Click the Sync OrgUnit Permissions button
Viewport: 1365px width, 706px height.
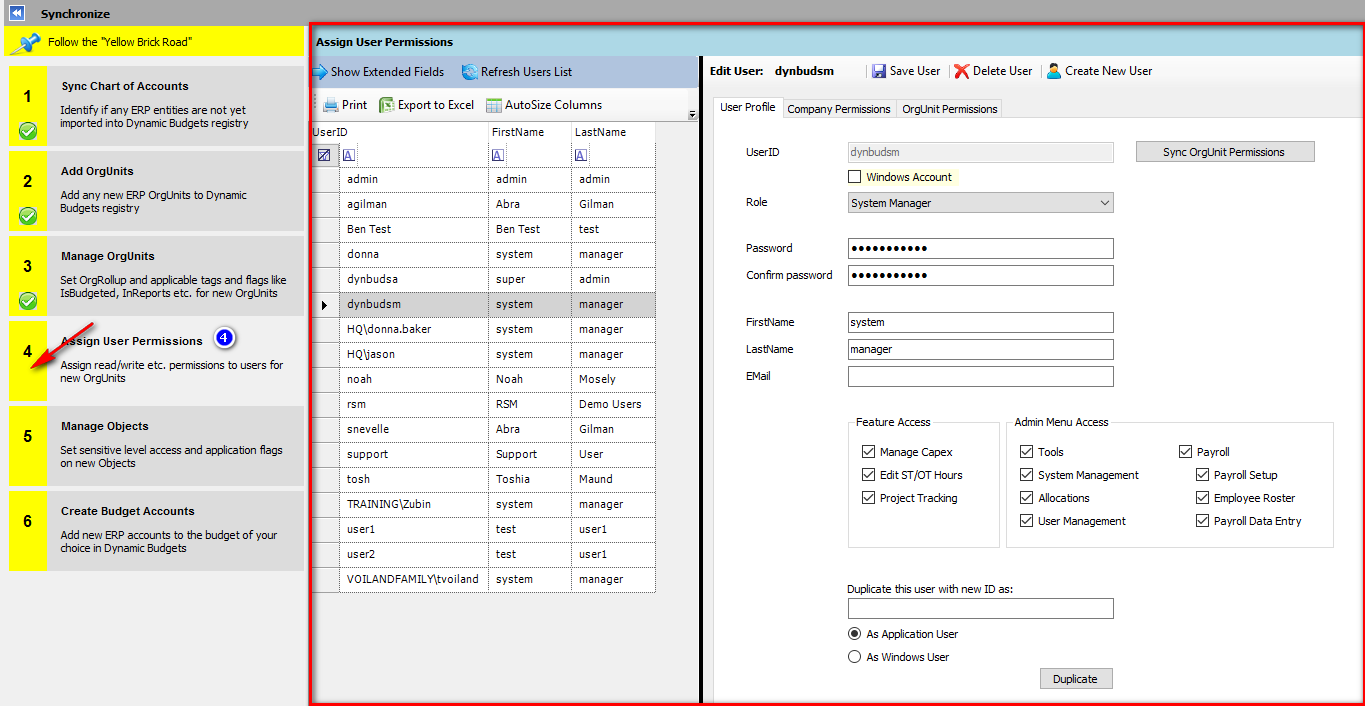click(x=1225, y=152)
